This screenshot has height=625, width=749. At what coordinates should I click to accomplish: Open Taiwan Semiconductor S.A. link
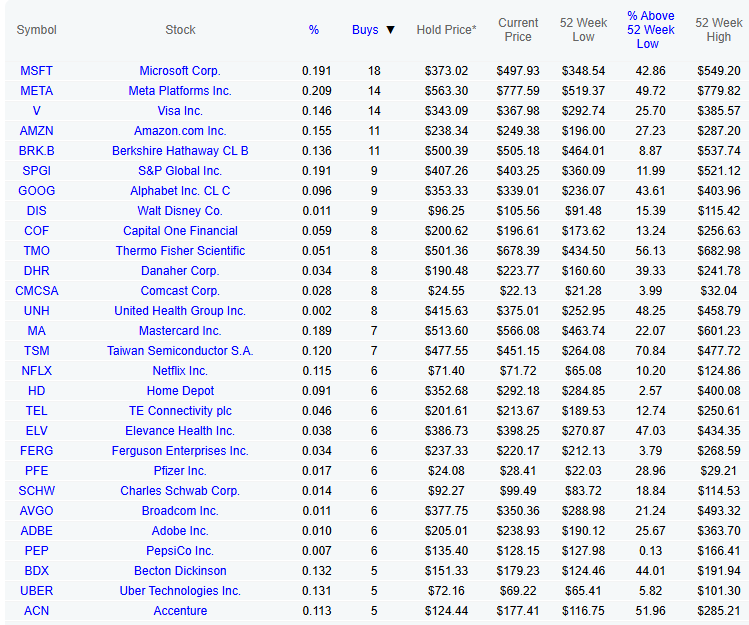tap(180, 351)
